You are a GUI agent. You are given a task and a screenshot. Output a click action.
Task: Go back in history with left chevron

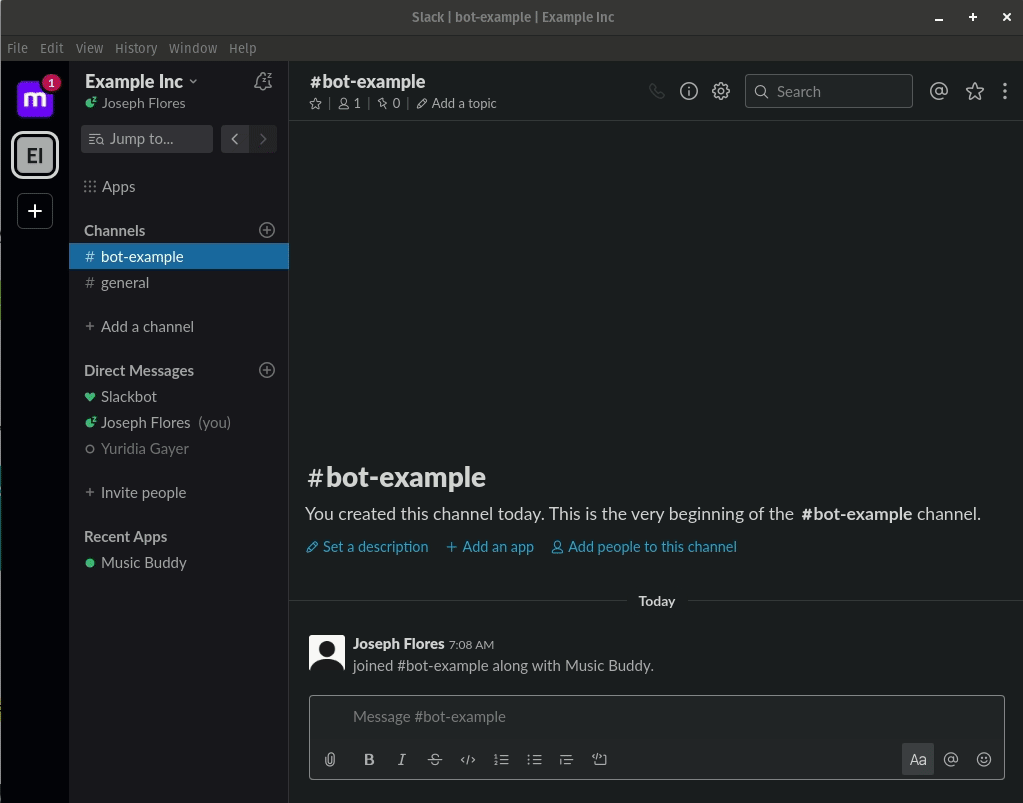[x=235, y=139]
